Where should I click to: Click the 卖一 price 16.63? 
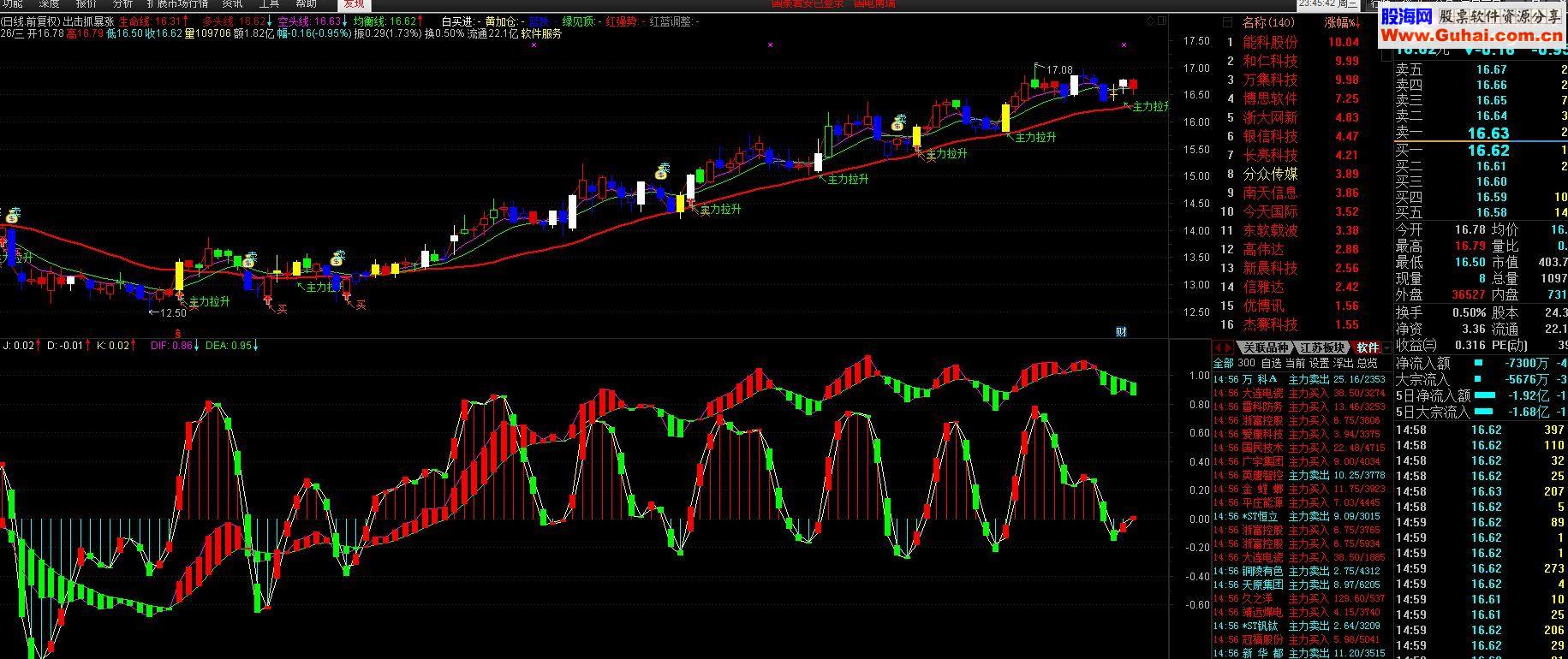click(1488, 134)
